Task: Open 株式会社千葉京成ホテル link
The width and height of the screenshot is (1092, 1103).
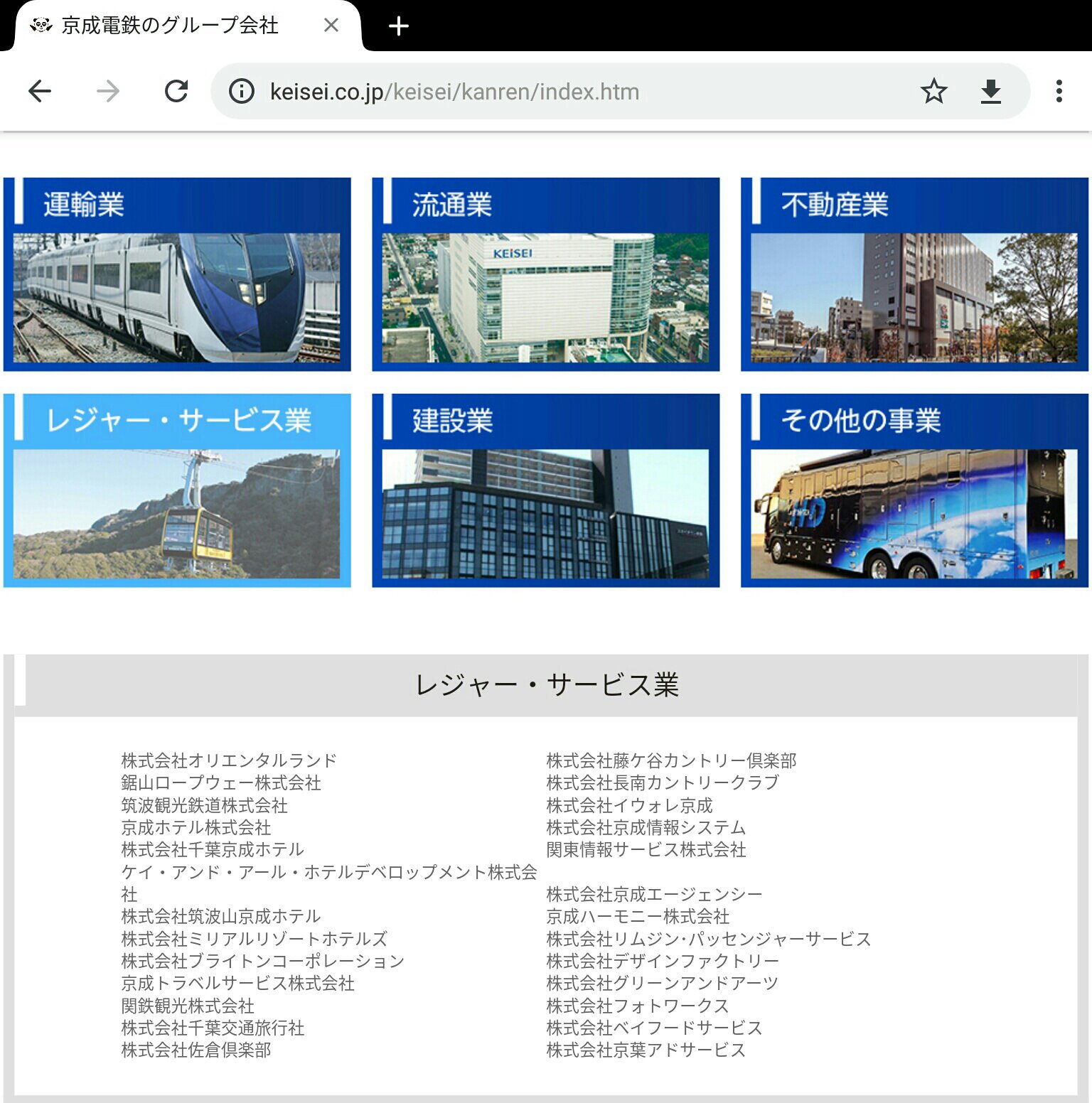Action: point(213,849)
